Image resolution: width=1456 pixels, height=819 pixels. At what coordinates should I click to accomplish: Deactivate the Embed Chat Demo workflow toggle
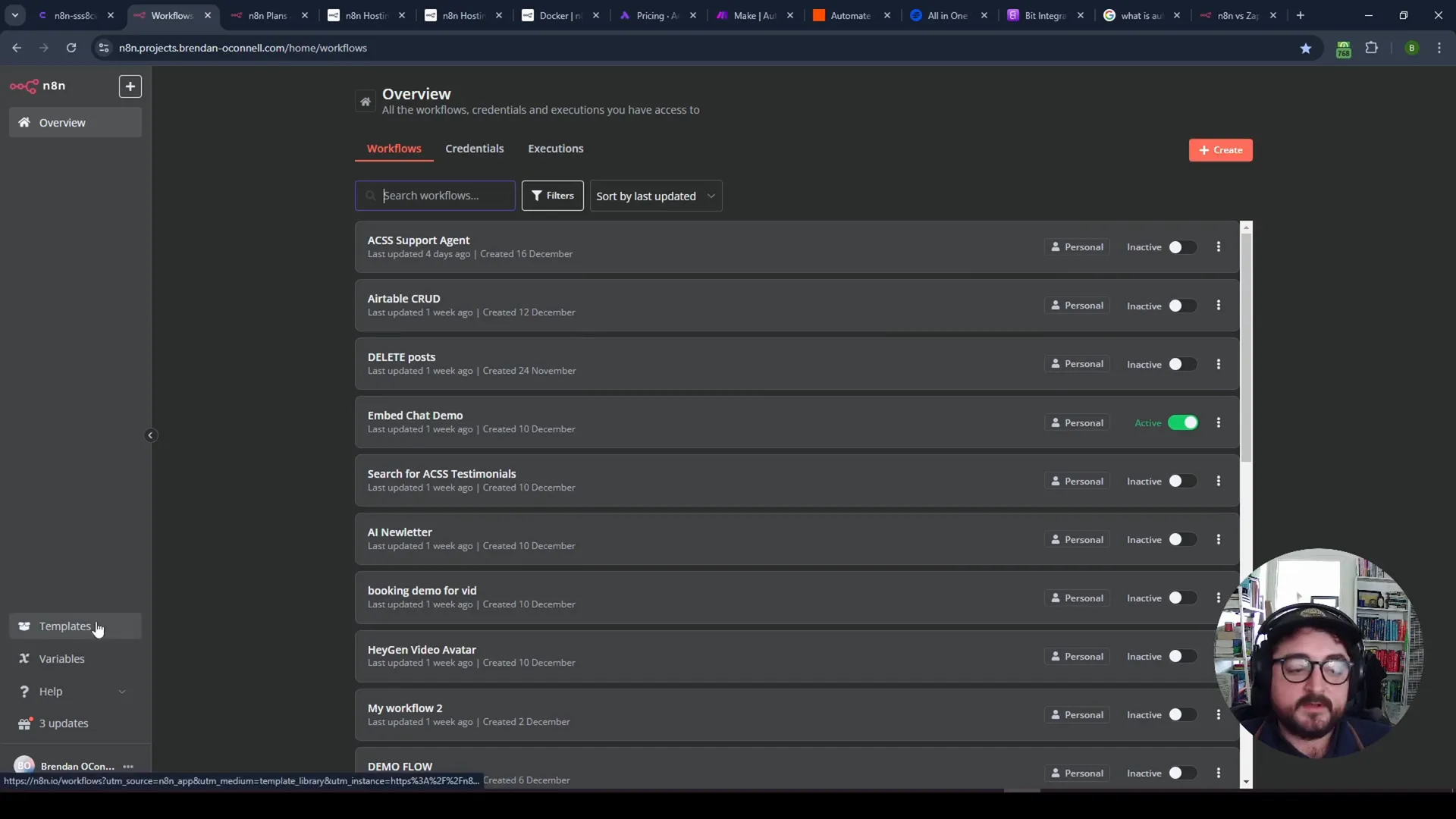pyautogui.click(x=1182, y=422)
